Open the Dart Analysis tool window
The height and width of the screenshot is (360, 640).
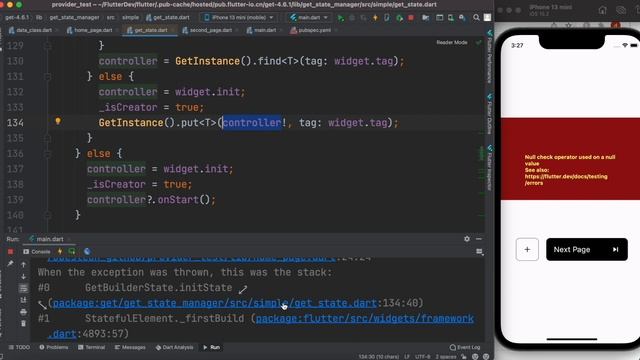point(174,347)
